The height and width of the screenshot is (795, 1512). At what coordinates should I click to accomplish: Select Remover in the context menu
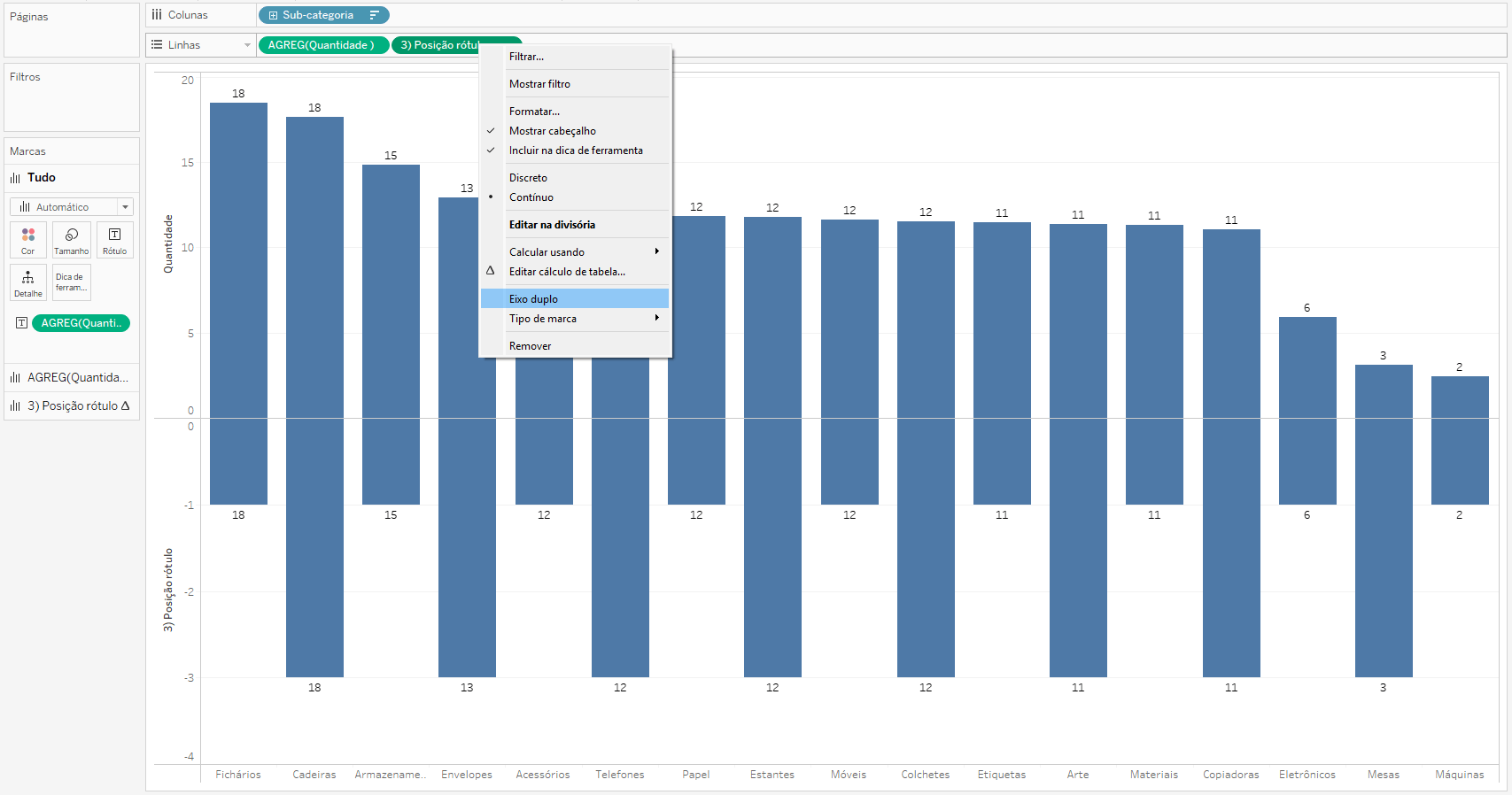(530, 346)
